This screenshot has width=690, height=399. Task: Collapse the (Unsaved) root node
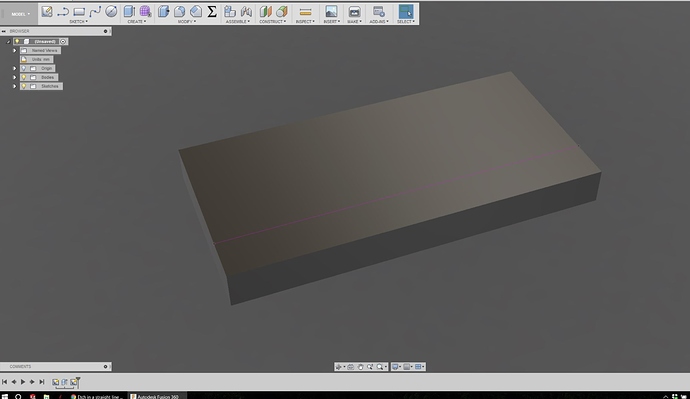tap(7, 41)
